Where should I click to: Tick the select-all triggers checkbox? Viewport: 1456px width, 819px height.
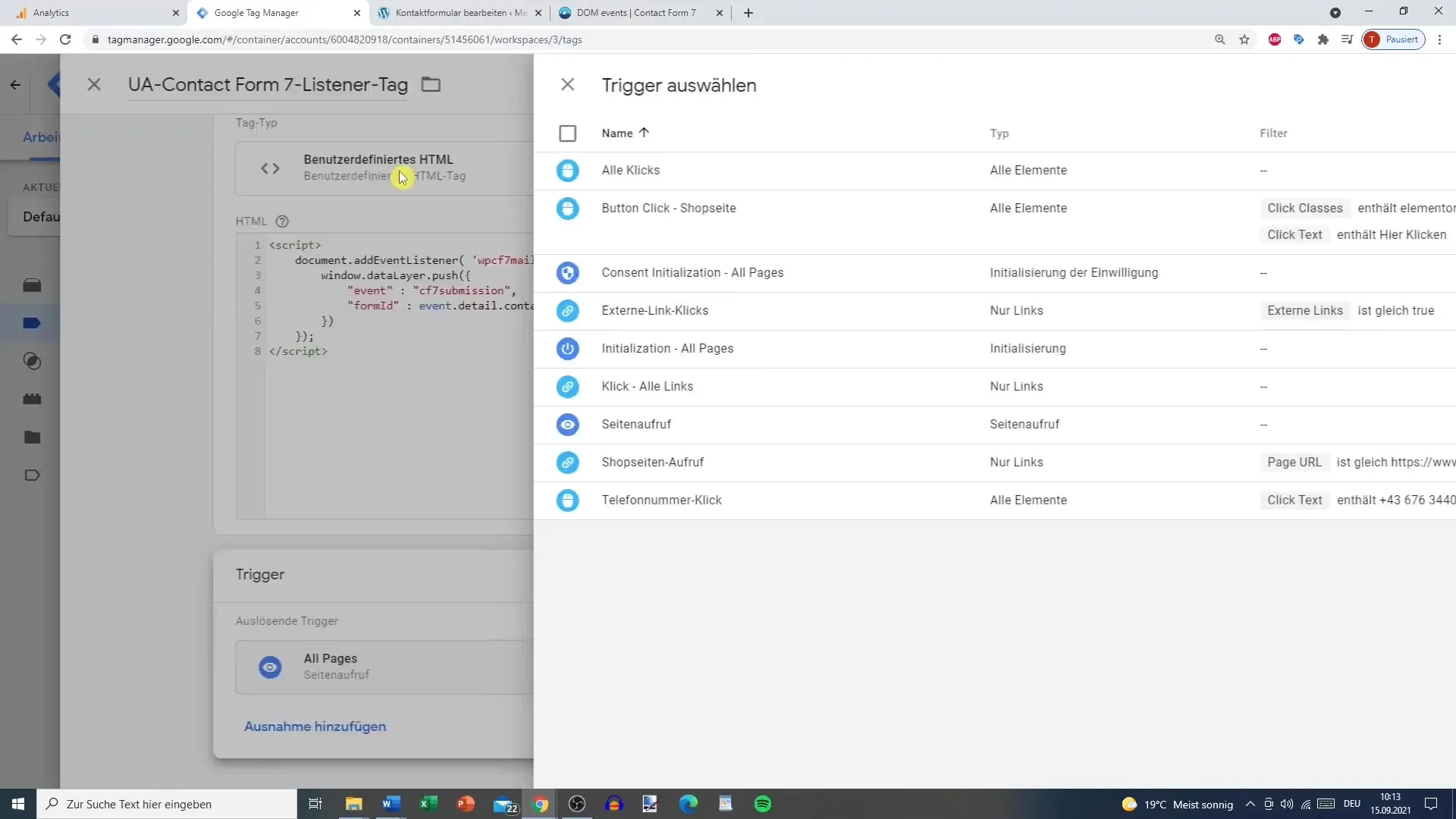click(567, 133)
